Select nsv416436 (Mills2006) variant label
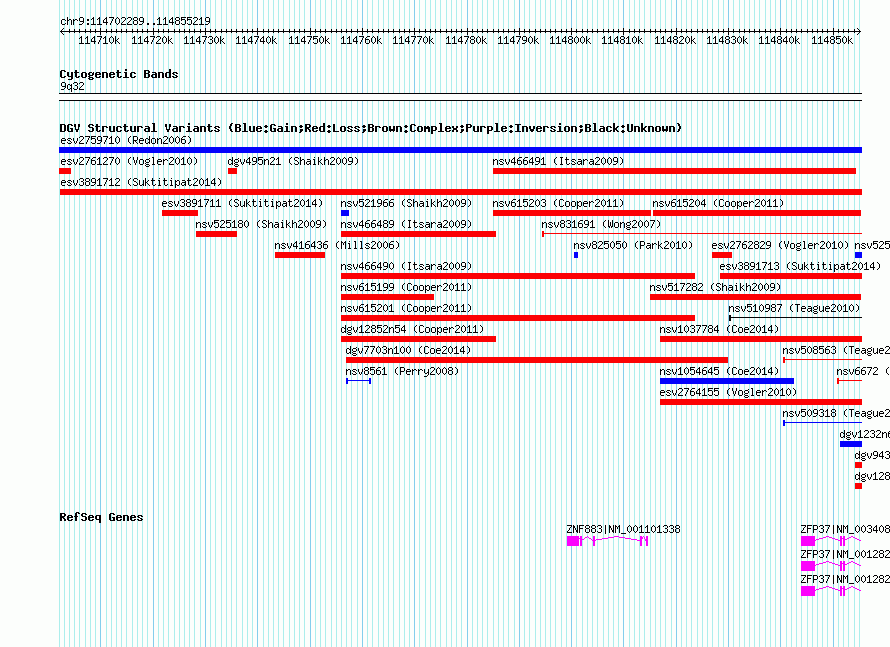 click(338, 245)
